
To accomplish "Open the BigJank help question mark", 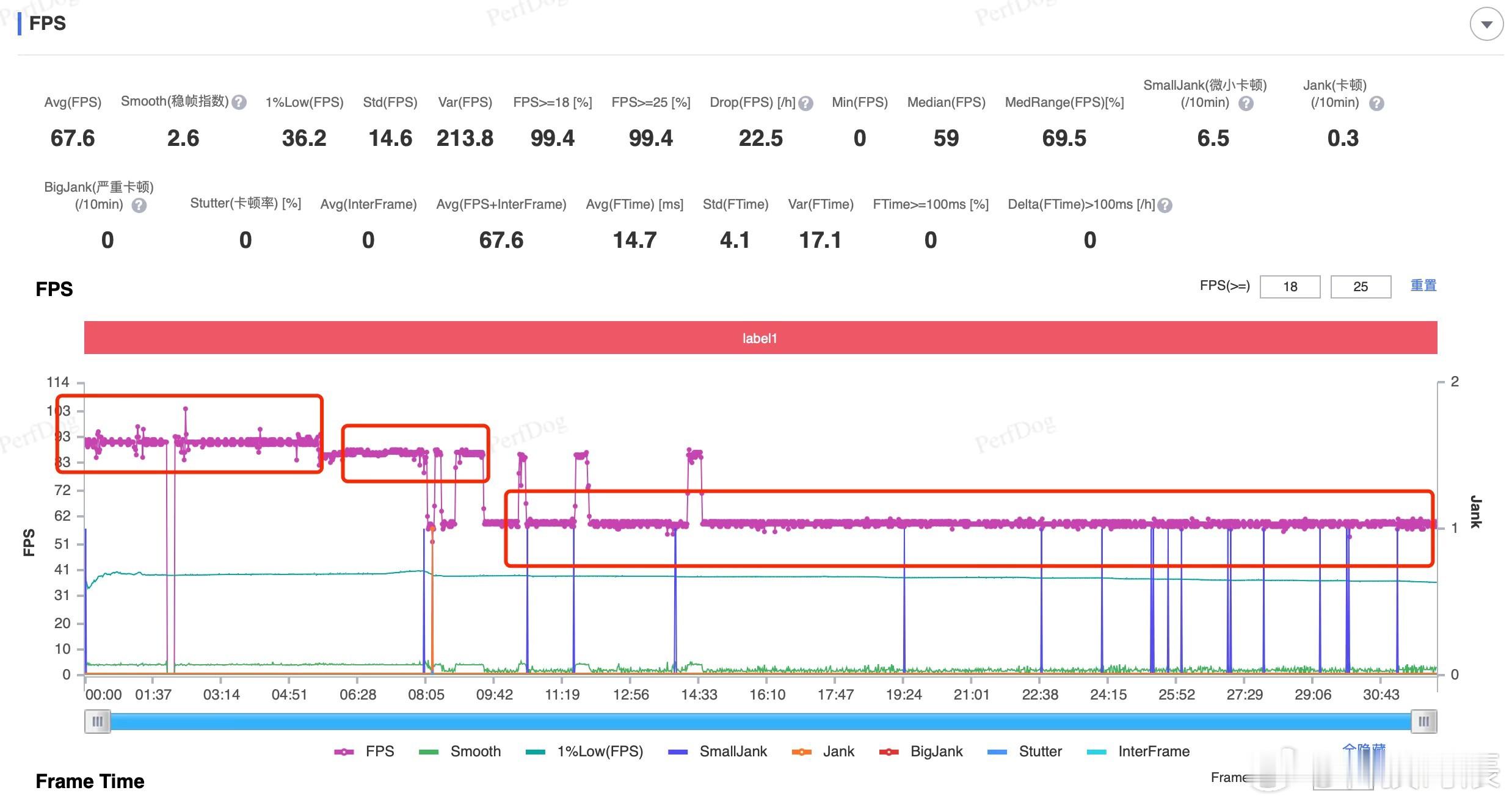I will [139, 205].
